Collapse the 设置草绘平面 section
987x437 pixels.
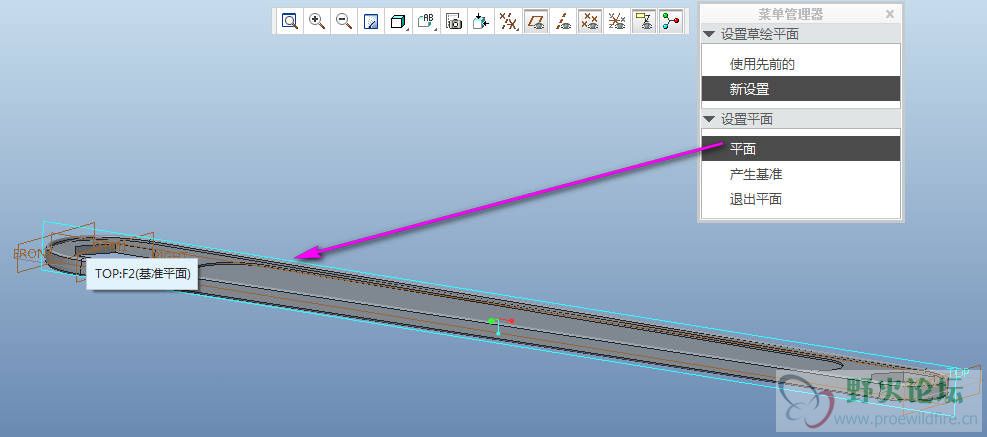[709, 34]
